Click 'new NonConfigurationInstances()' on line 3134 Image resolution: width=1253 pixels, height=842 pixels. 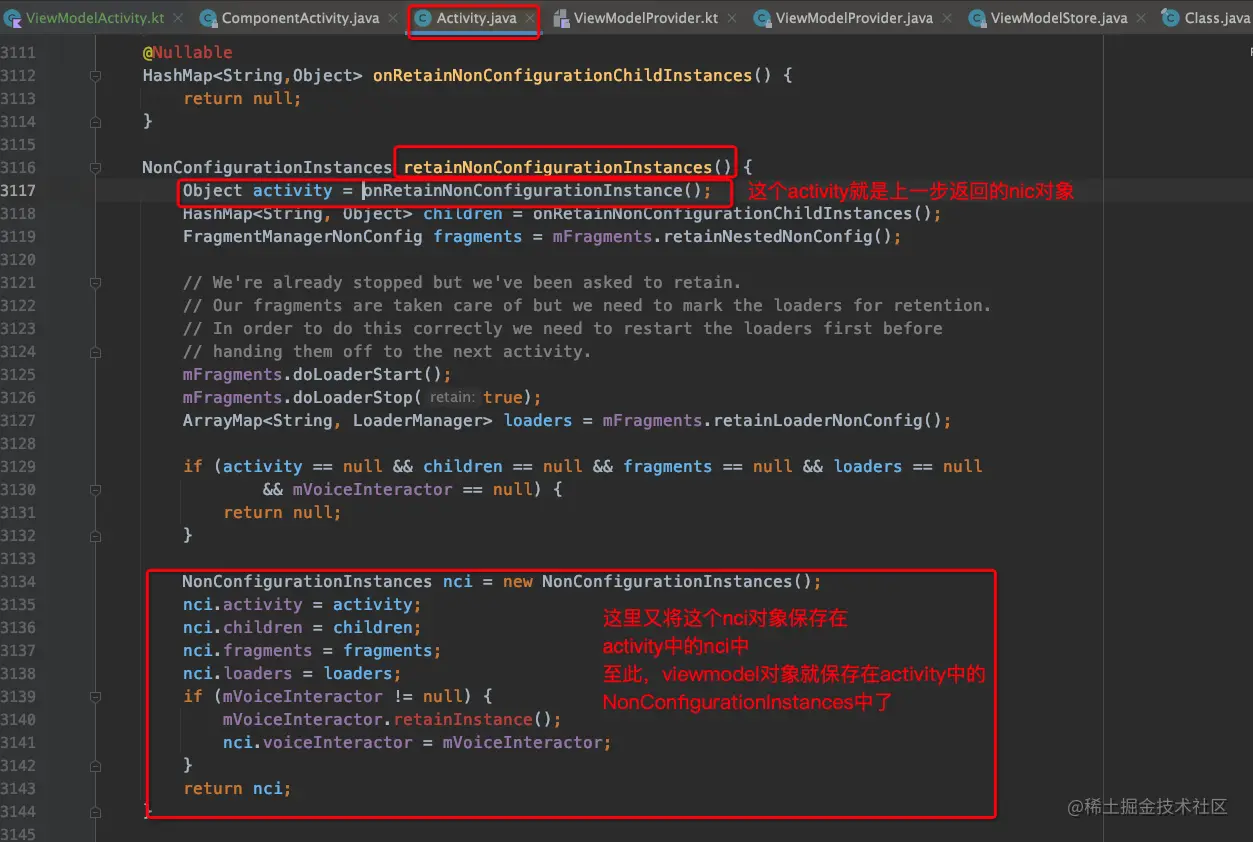pyautogui.click(x=662, y=581)
